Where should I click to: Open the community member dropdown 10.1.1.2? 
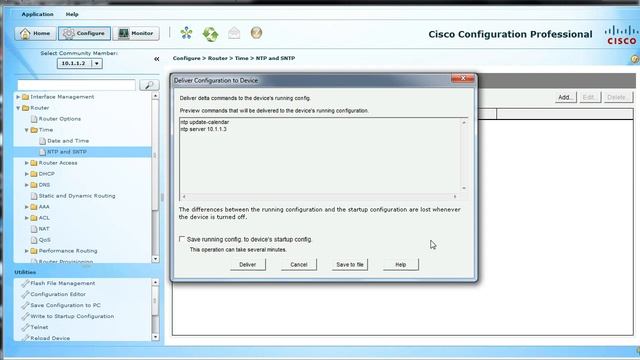point(80,63)
